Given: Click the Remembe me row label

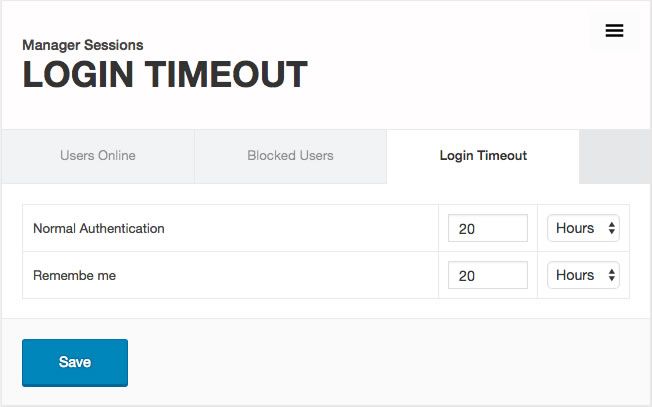Looking at the screenshot, I should pyautogui.click(x=75, y=275).
